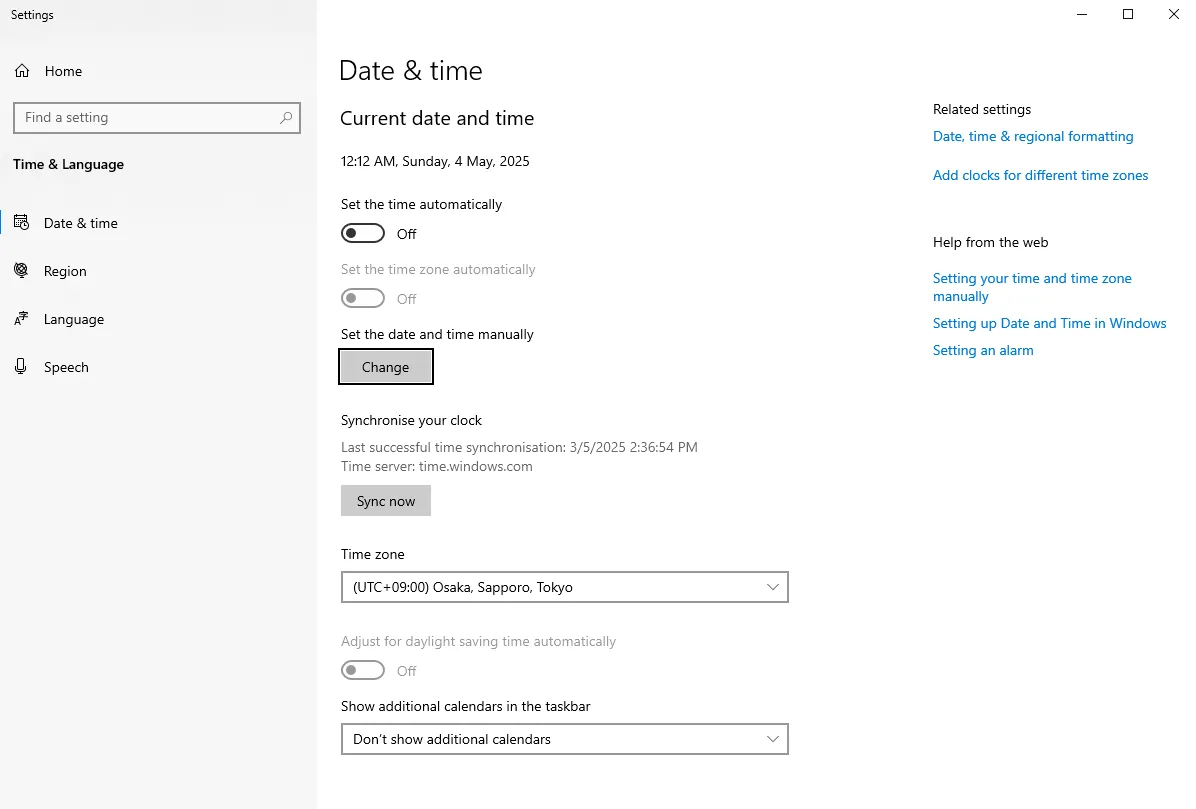This screenshot has height=809, width=1196.
Task: Click the Home icon in sidebar
Action: point(22,71)
